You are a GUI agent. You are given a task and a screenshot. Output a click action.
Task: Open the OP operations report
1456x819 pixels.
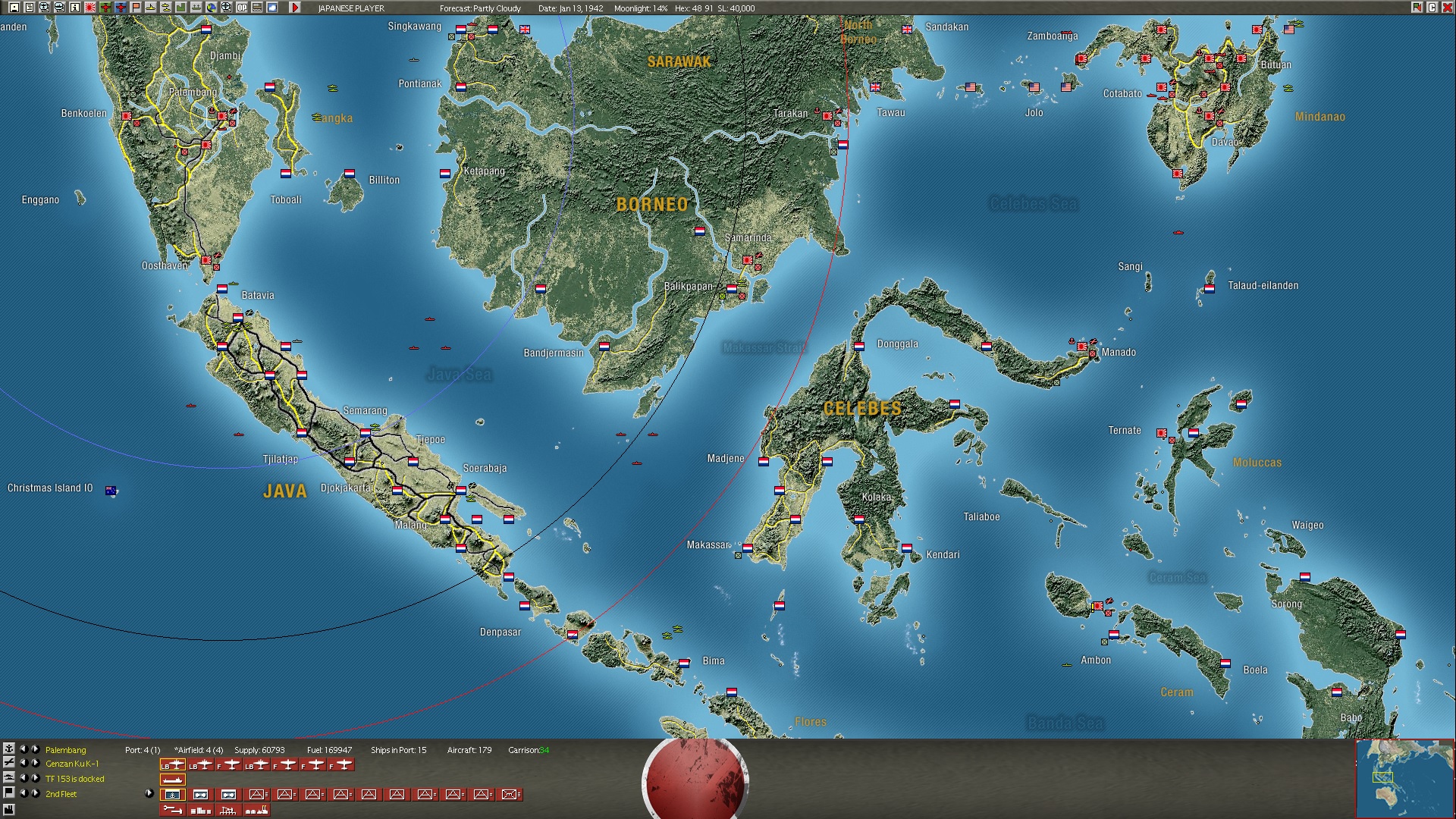point(242,8)
